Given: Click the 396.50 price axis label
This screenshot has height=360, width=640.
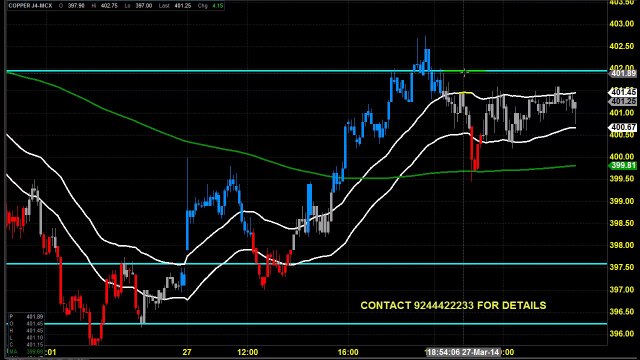Looking at the screenshot, I should pyautogui.click(x=622, y=312).
